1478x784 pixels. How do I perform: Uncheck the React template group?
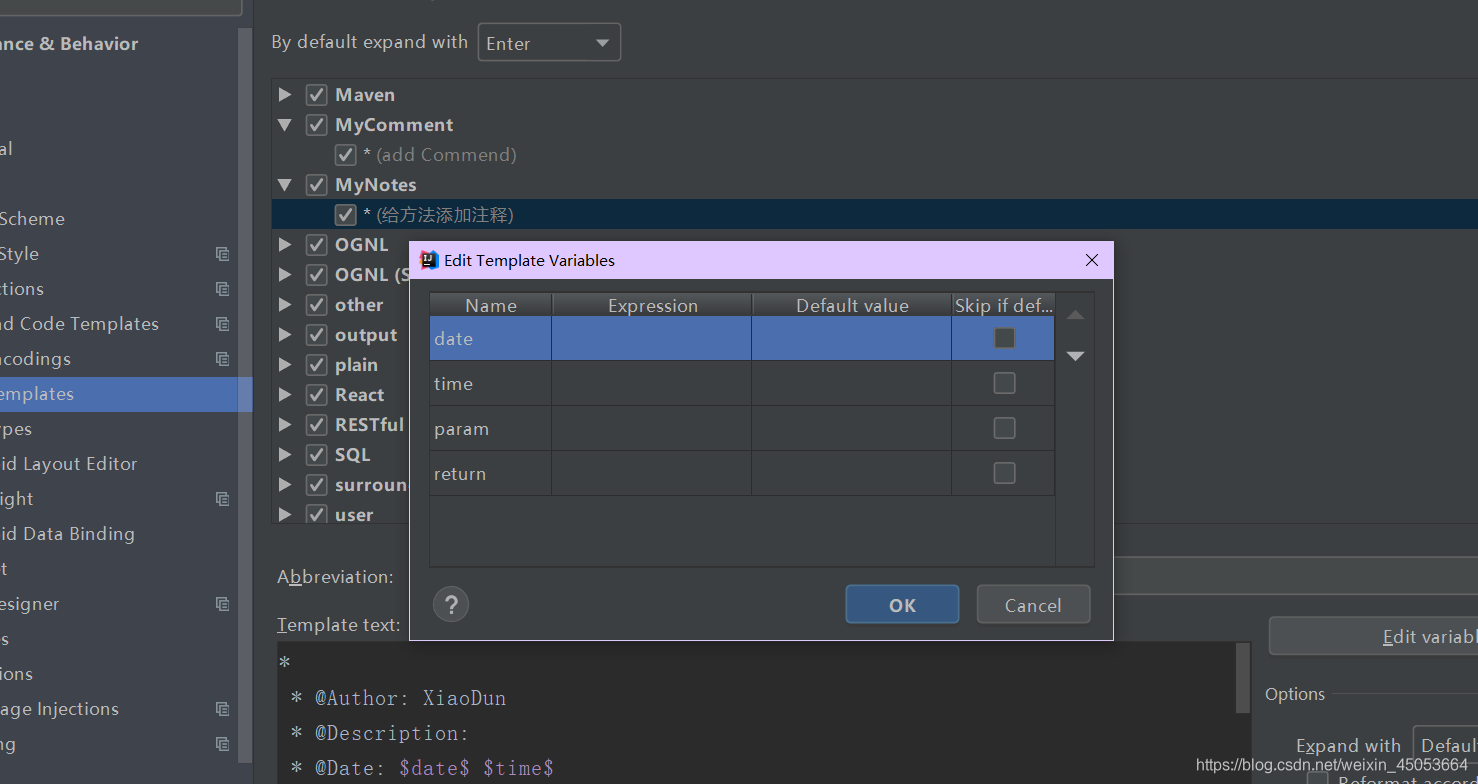coord(316,395)
